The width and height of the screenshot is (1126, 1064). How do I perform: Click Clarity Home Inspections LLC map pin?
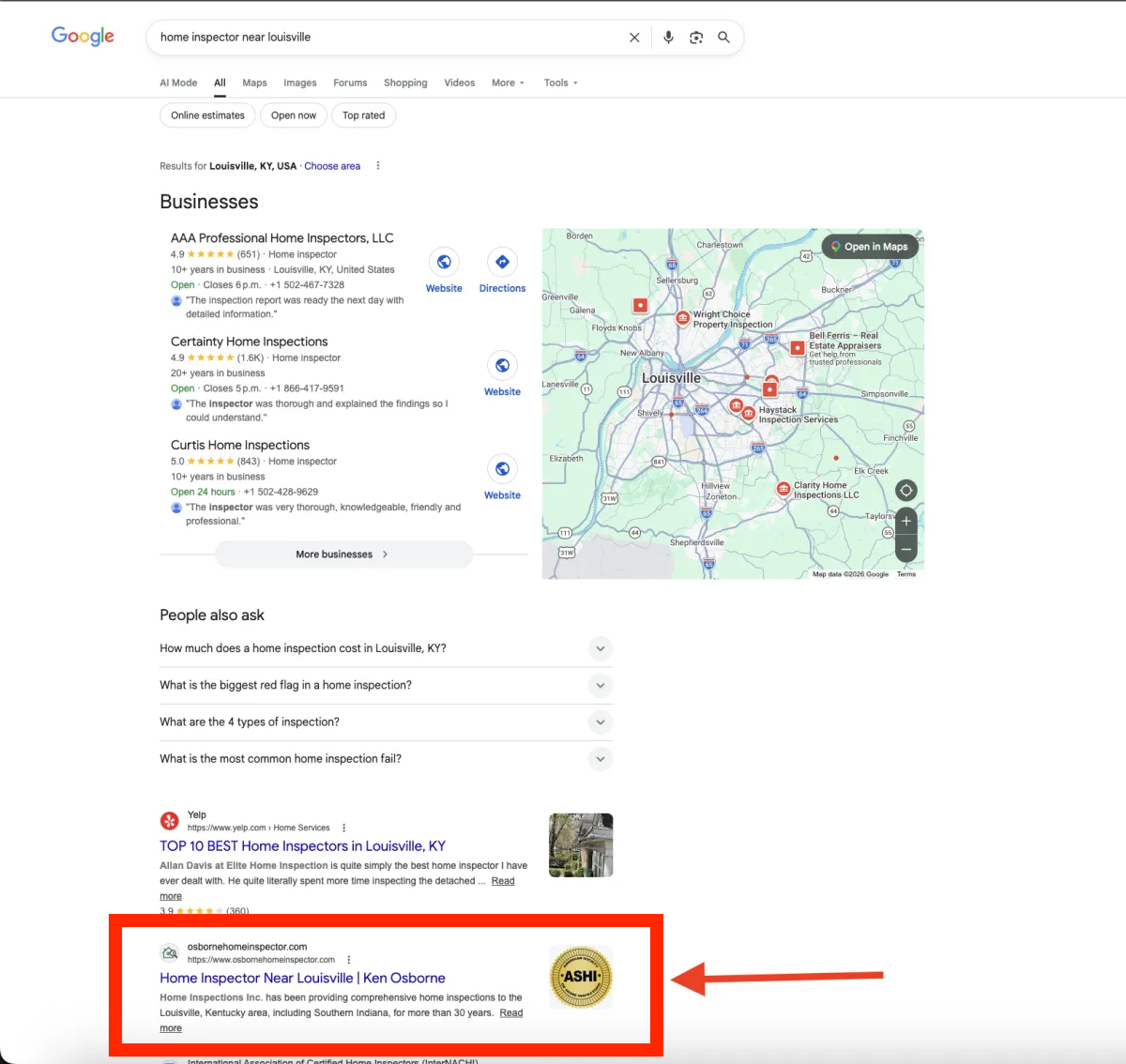[784, 488]
